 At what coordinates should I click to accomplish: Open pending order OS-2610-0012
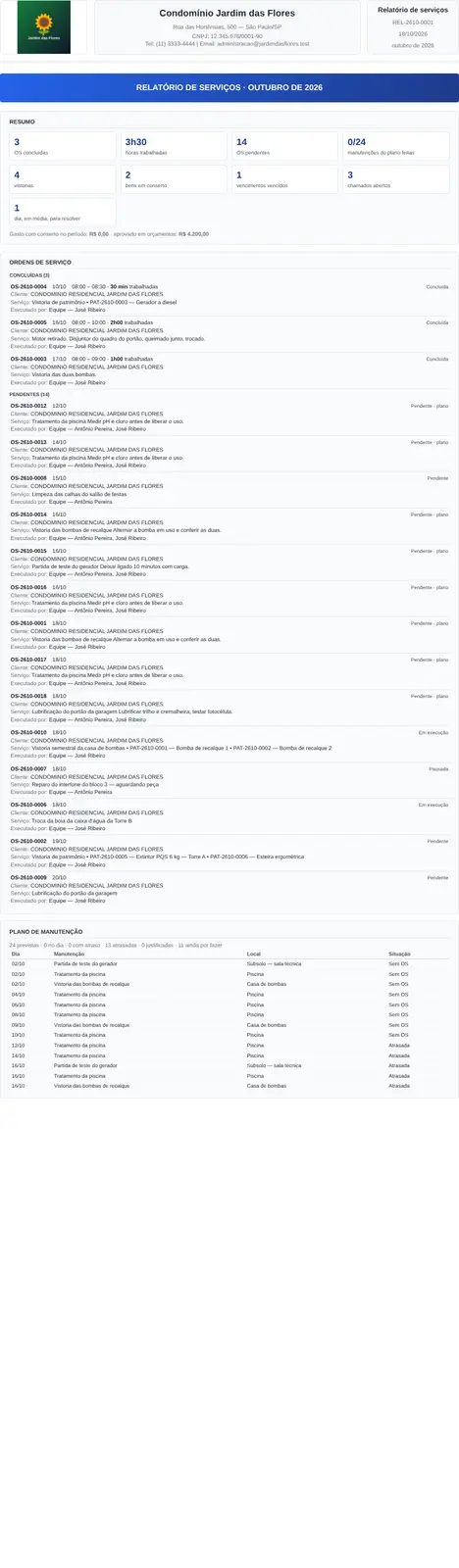click(x=229, y=417)
